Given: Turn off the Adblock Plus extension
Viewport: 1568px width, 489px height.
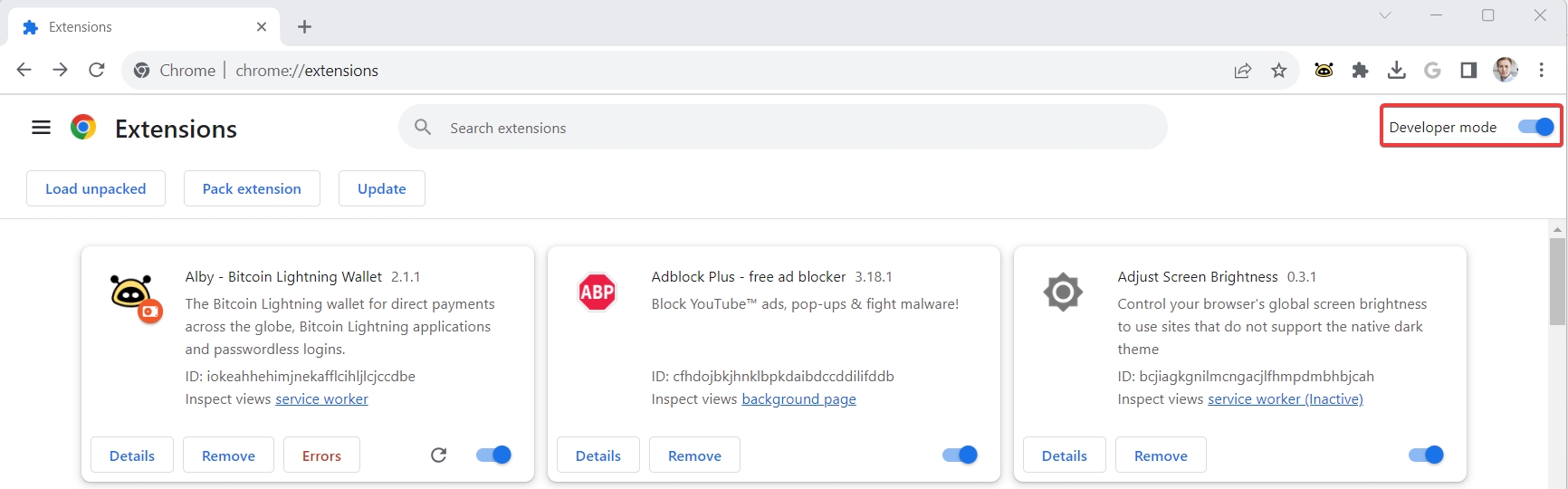Looking at the screenshot, I should (x=960, y=455).
